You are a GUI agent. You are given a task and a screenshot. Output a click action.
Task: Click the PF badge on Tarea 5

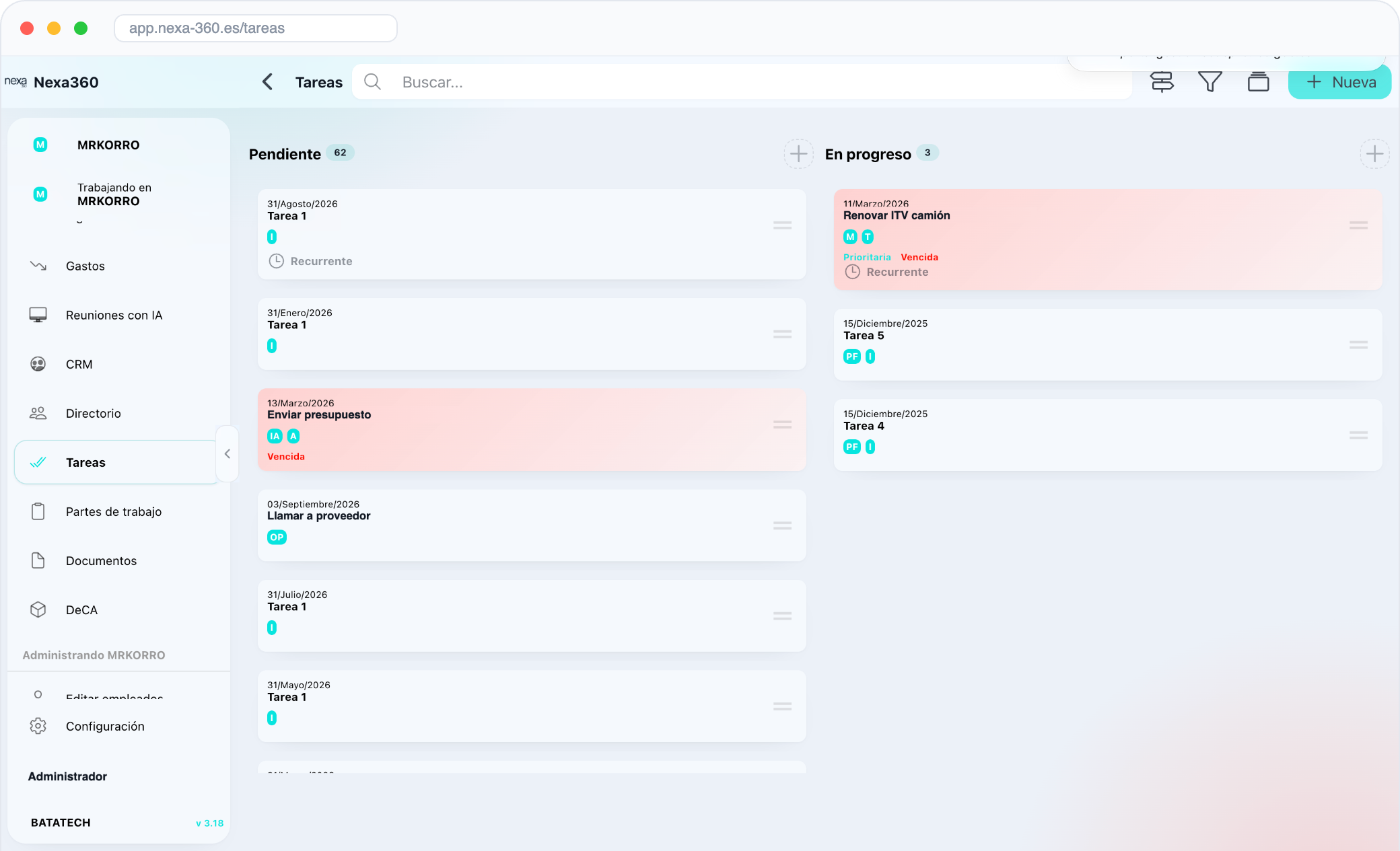852,357
